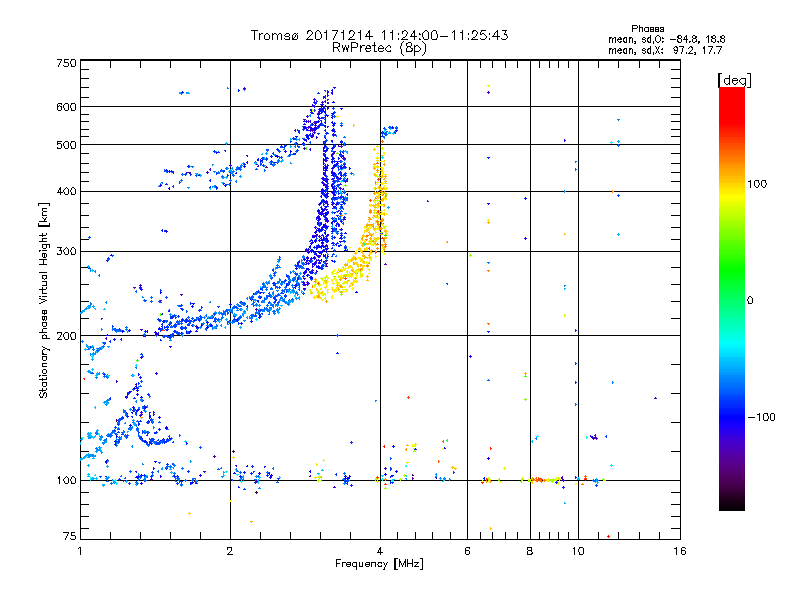Screen dimensions: 800x600
Task: Click the 'Stationary phase Virtual Height [km]' label
Action: pyautogui.click(x=43, y=301)
